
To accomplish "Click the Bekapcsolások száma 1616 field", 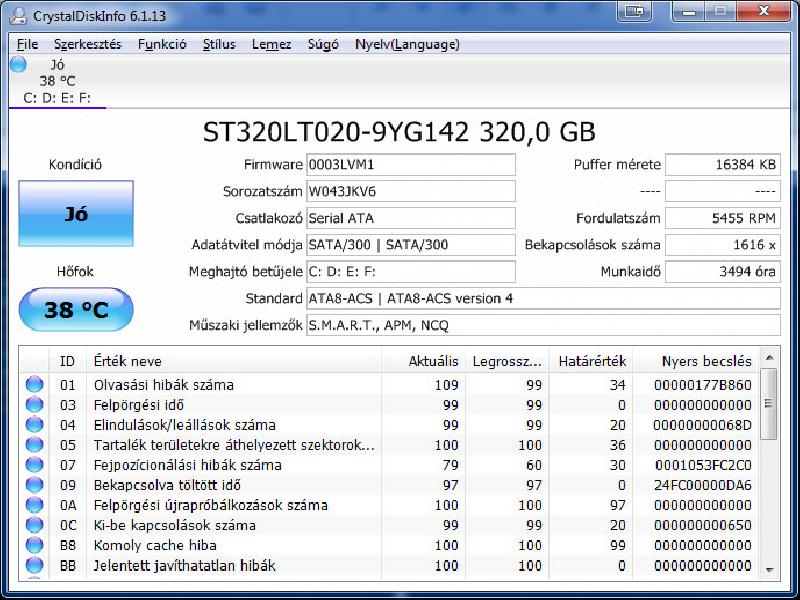I will tap(723, 245).
